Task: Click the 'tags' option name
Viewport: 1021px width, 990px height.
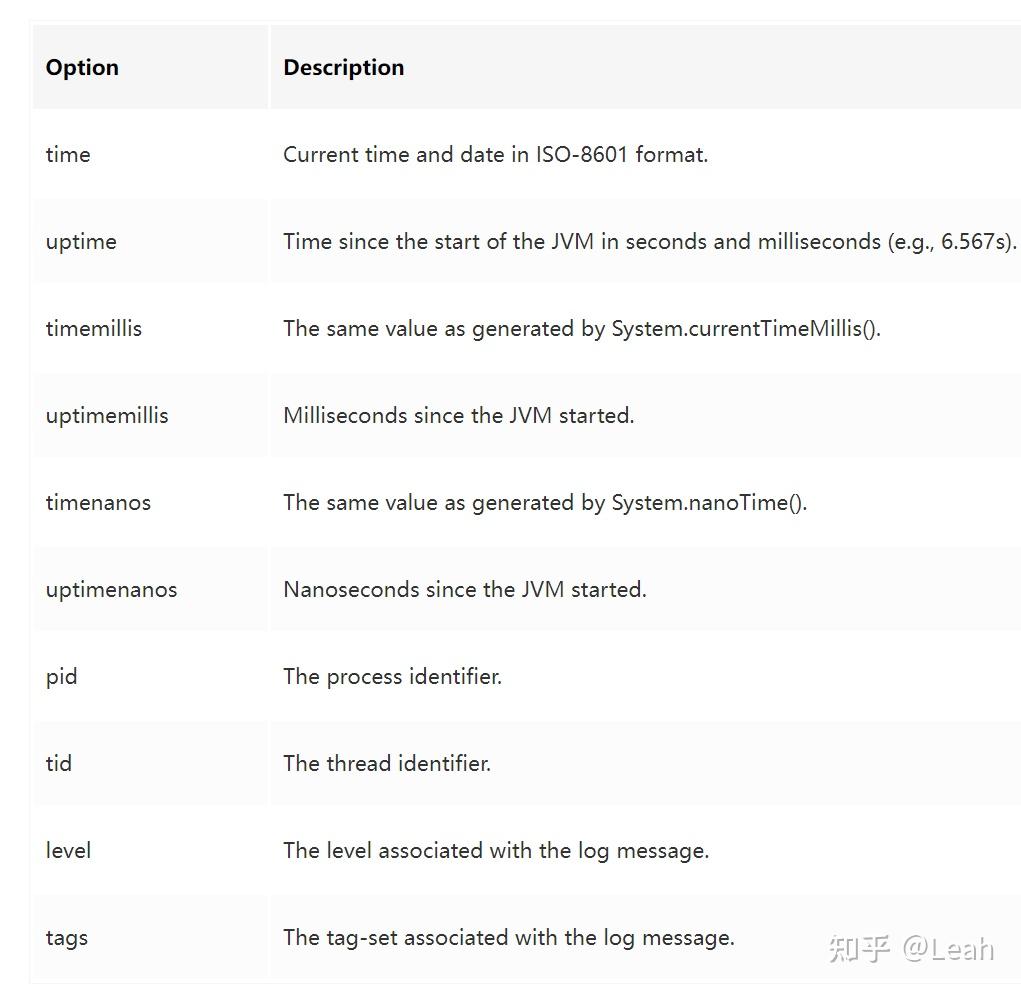Action: pyautogui.click(x=67, y=937)
